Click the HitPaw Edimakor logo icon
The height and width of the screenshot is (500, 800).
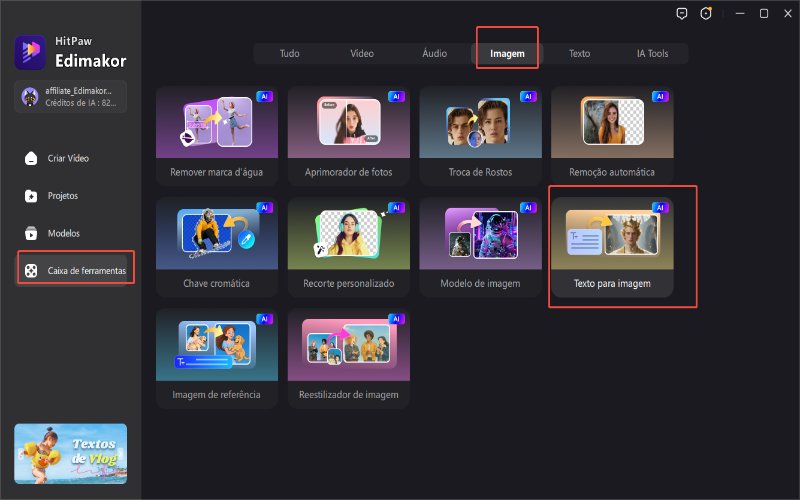[27, 50]
